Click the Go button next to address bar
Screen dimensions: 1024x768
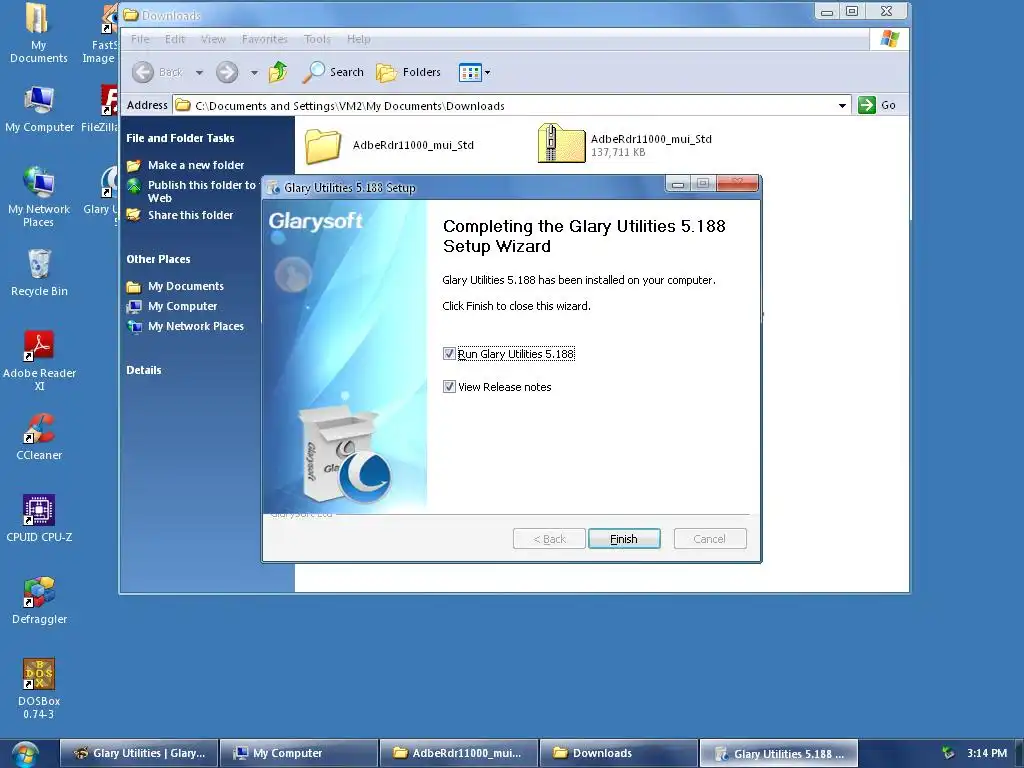point(877,105)
